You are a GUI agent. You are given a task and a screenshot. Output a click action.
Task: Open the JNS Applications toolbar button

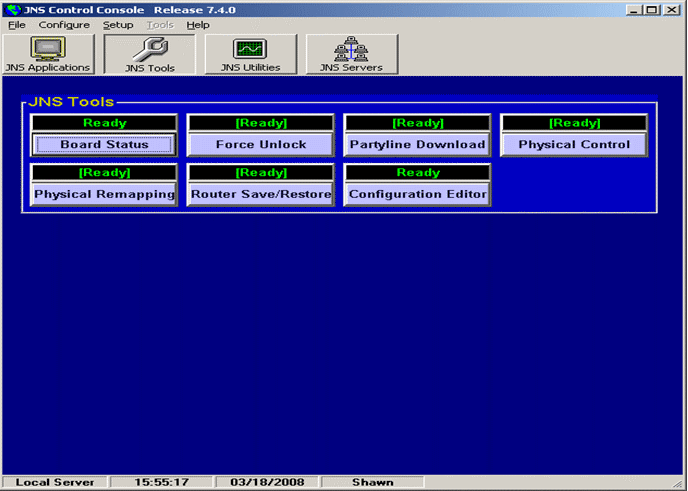pos(48,54)
